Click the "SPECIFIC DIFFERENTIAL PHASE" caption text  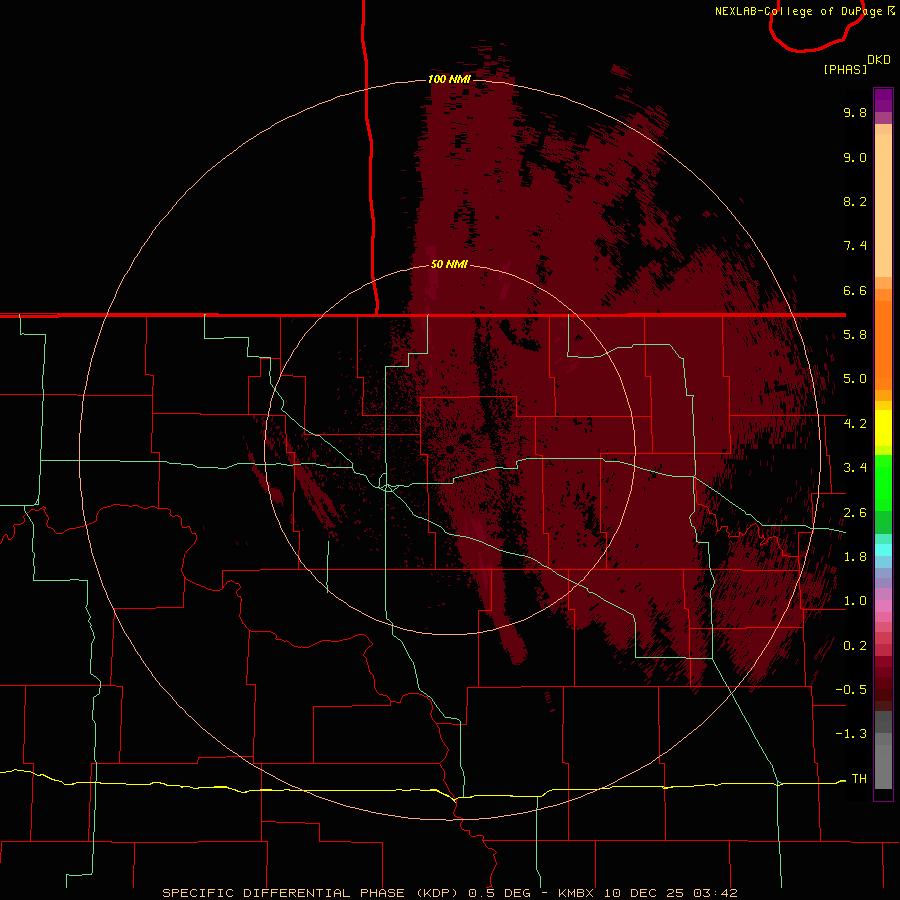click(284, 893)
